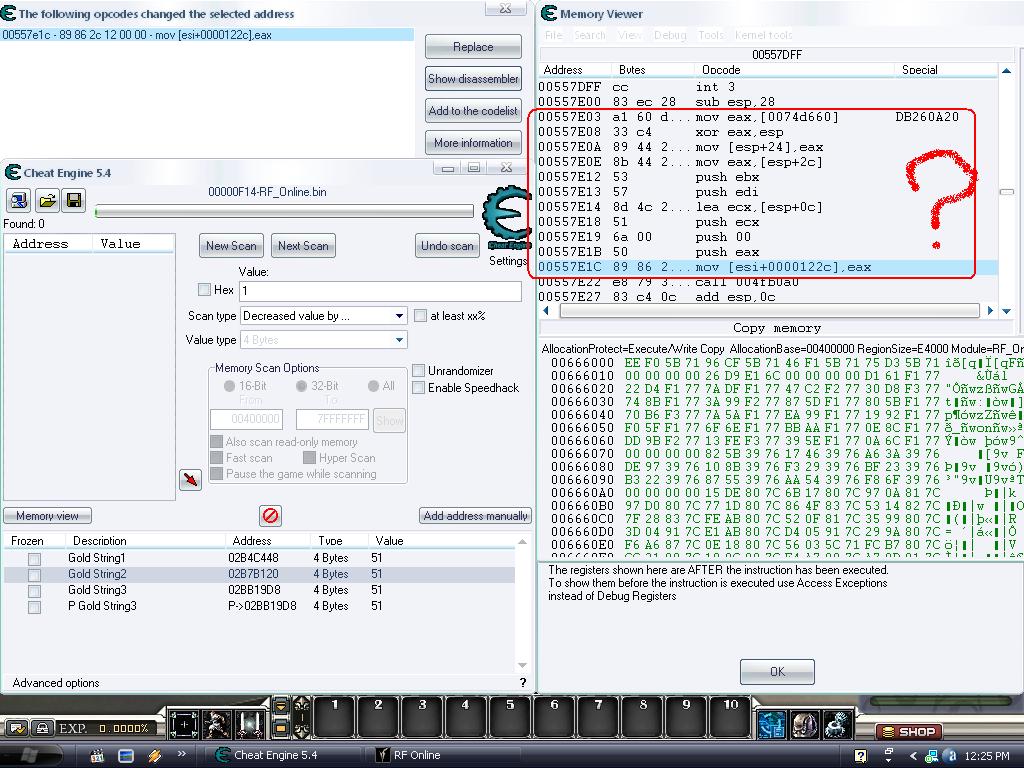Screen dimensions: 1024x768
Task: Click the scan Value input field
Action: [x=381, y=291]
